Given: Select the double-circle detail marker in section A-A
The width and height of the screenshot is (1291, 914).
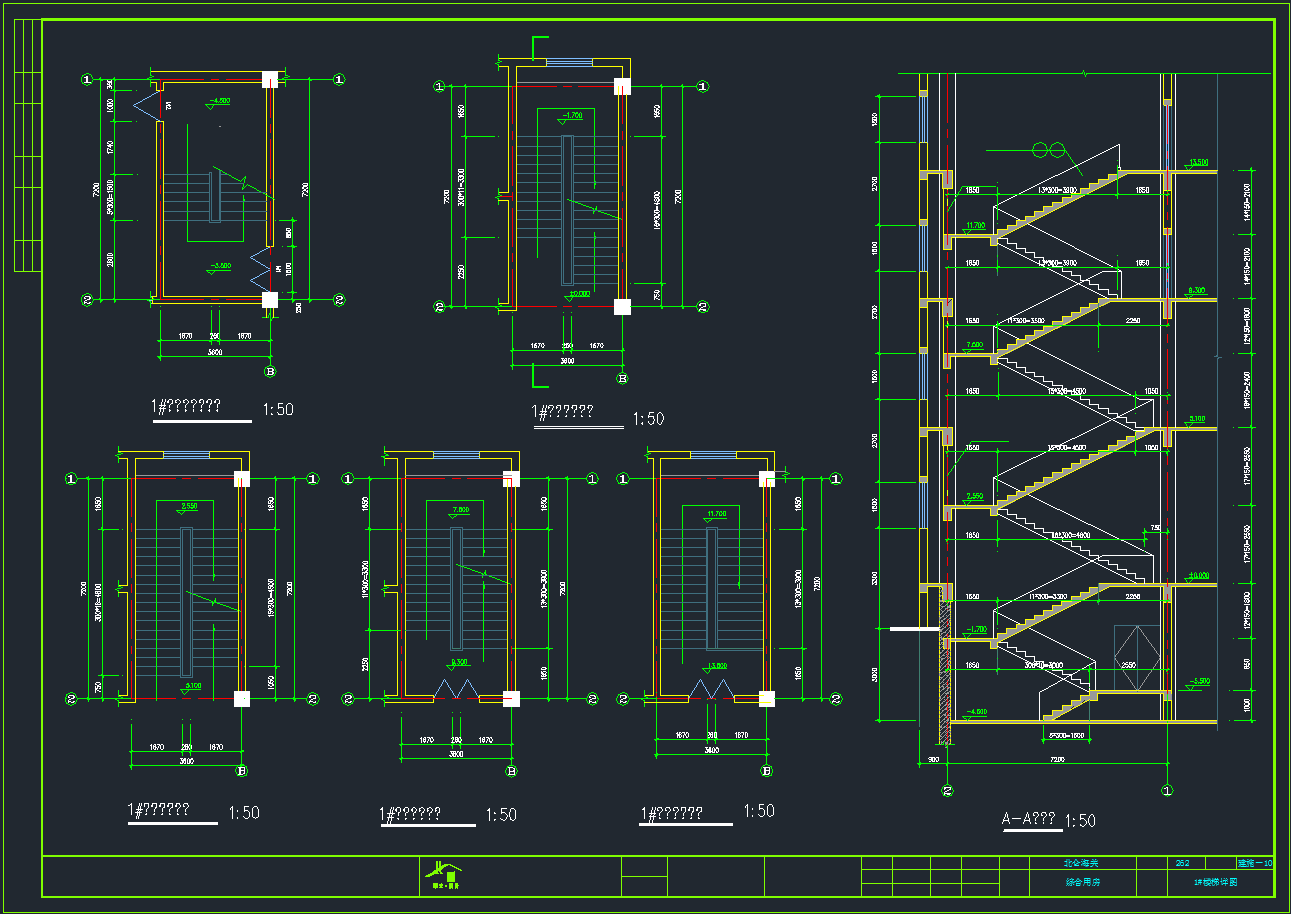Looking at the screenshot, I should pyautogui.click(x=1047, y=151).
